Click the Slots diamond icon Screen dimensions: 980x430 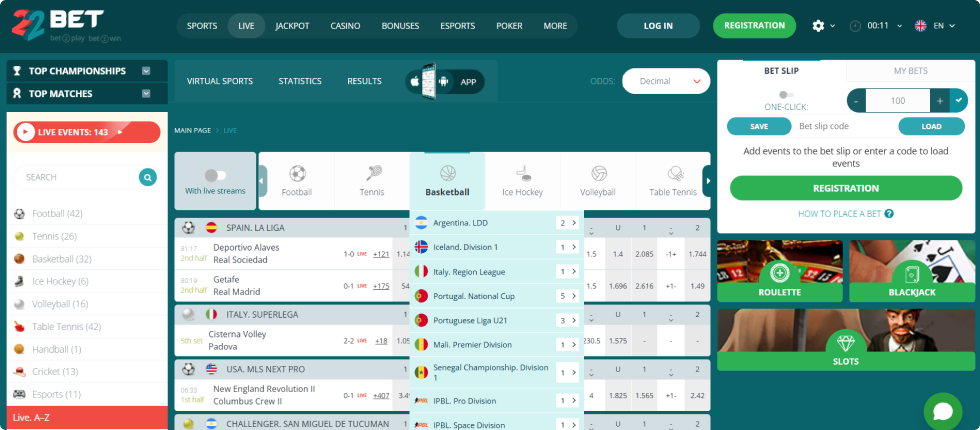(x=846, y=344)
